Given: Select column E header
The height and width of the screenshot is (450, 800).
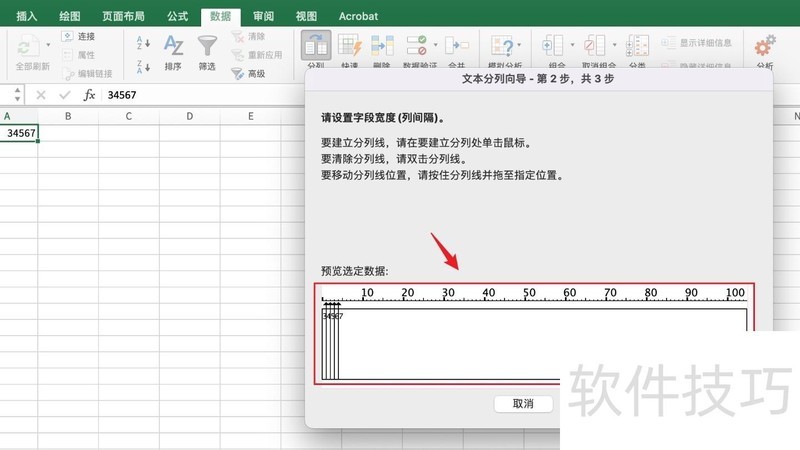Looking at the screenshot, I should coord(251,116).
